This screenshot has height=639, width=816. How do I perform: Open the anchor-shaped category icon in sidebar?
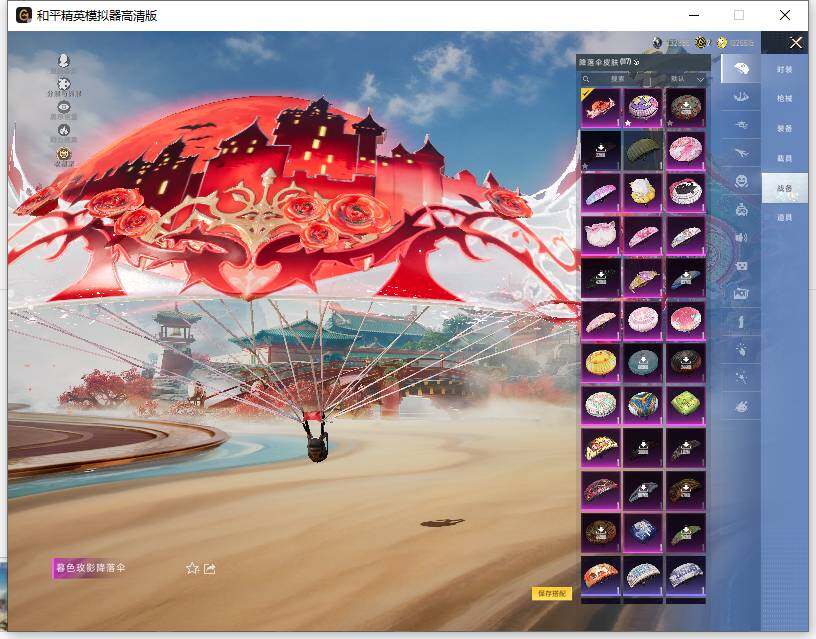[741, 96]
